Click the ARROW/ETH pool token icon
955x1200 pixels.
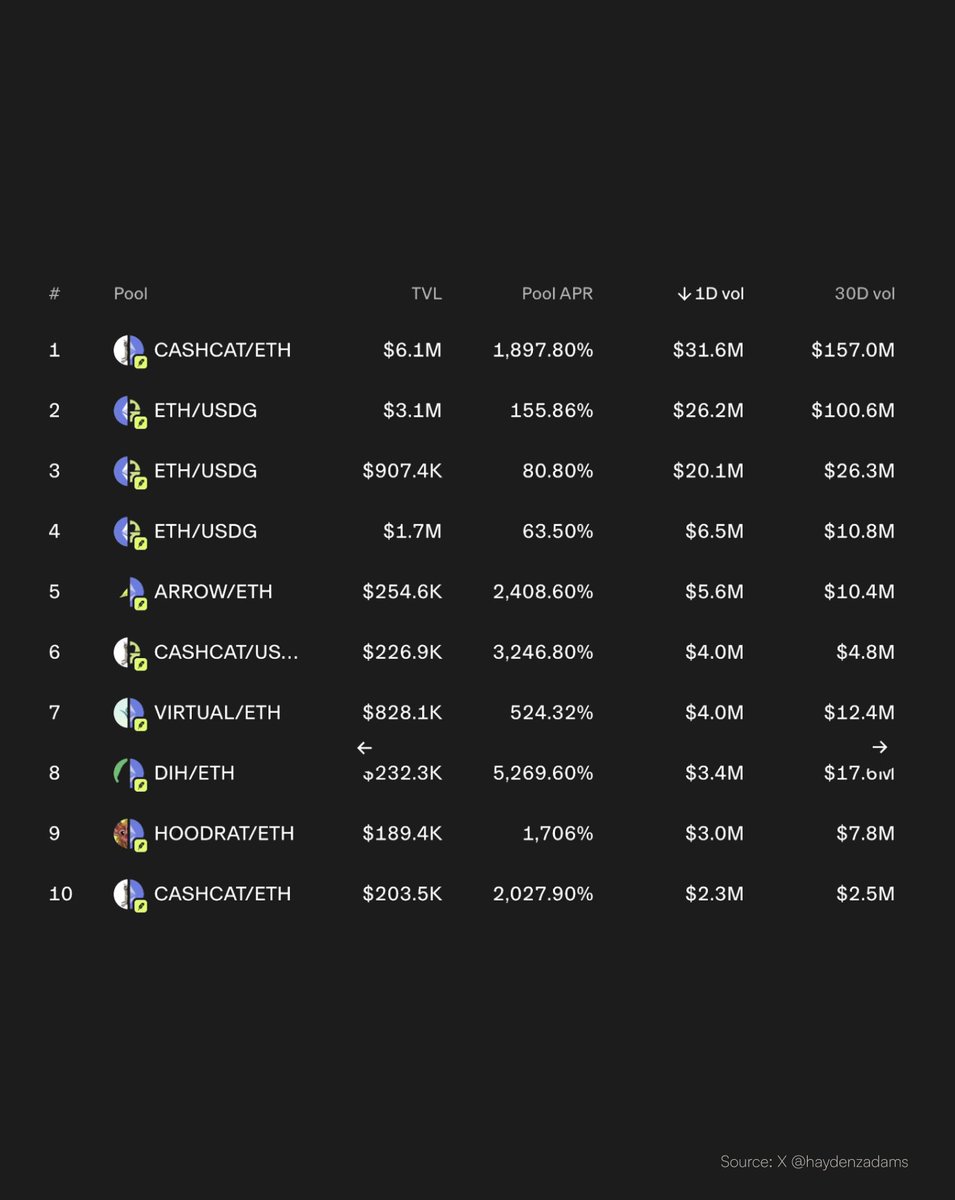[130, 592]
